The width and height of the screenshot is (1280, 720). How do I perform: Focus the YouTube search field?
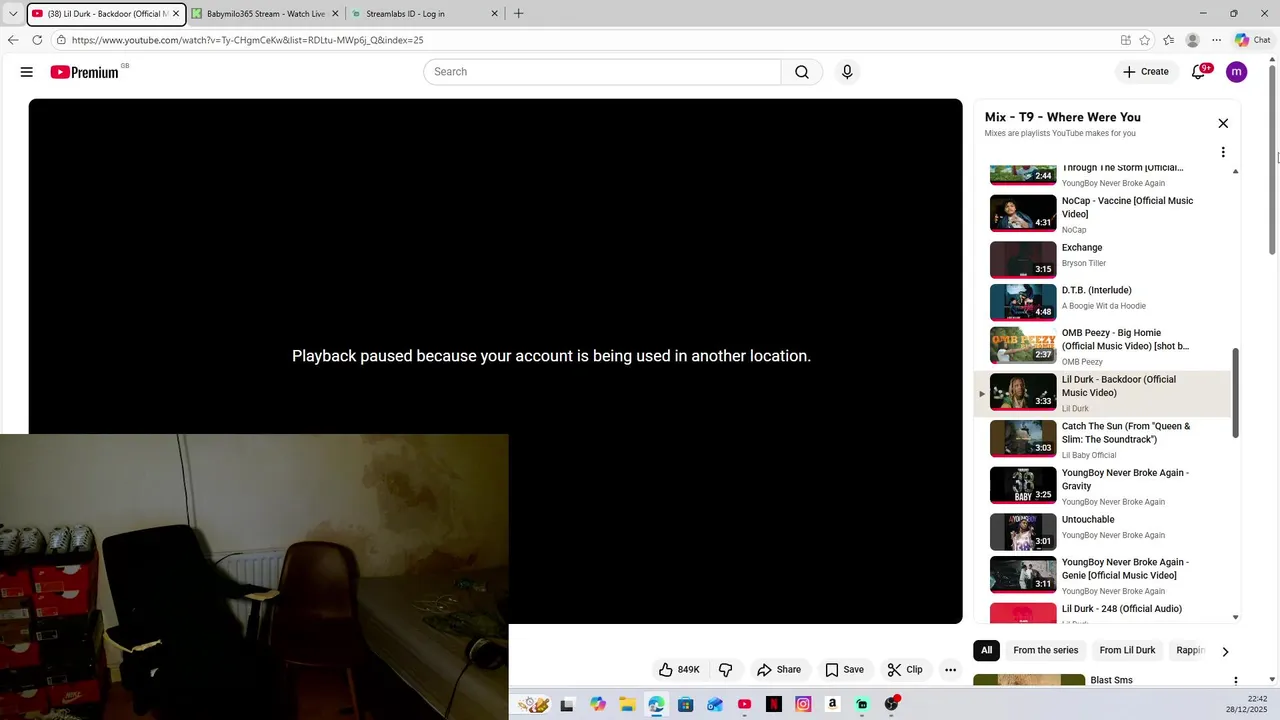pyautogui.click(x=602, y=72)
